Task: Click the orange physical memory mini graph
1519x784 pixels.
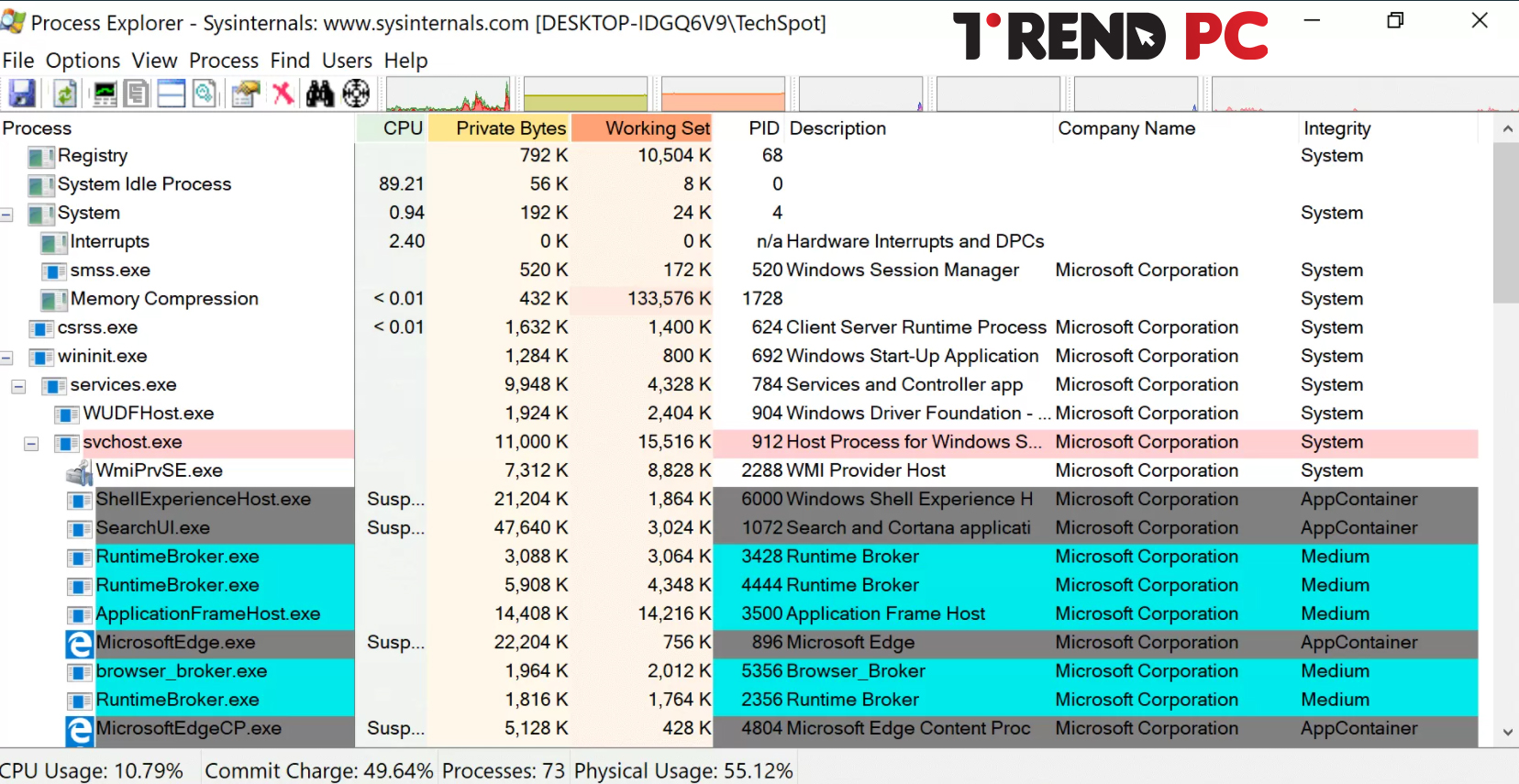Action: [x=724, y=94]
